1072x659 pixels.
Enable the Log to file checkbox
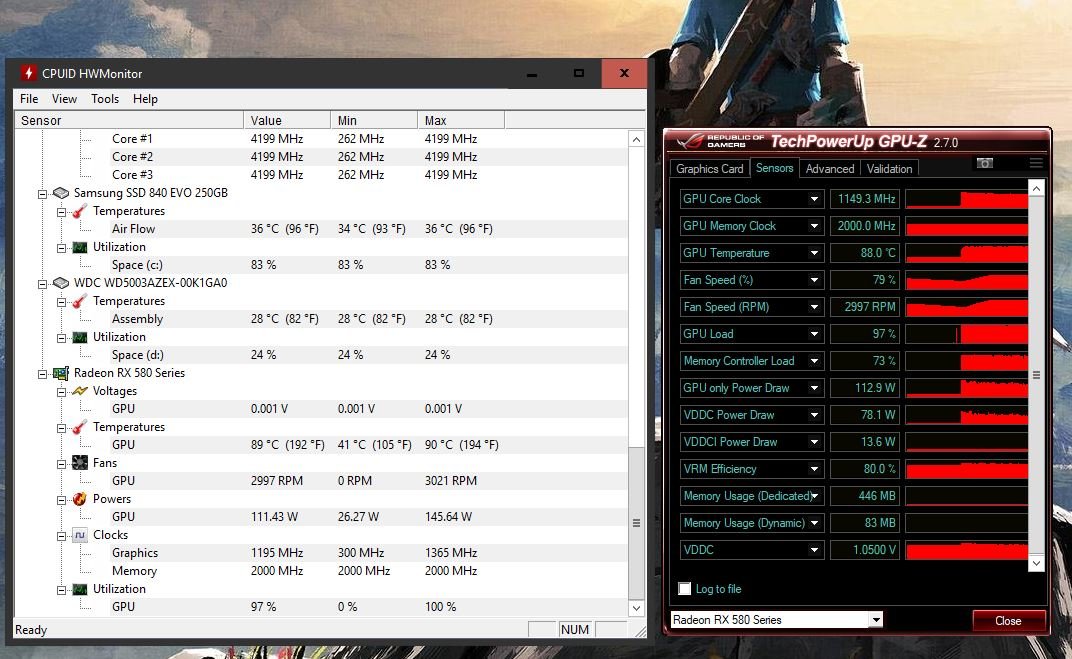pyautogui.click(x=684, y=589)
